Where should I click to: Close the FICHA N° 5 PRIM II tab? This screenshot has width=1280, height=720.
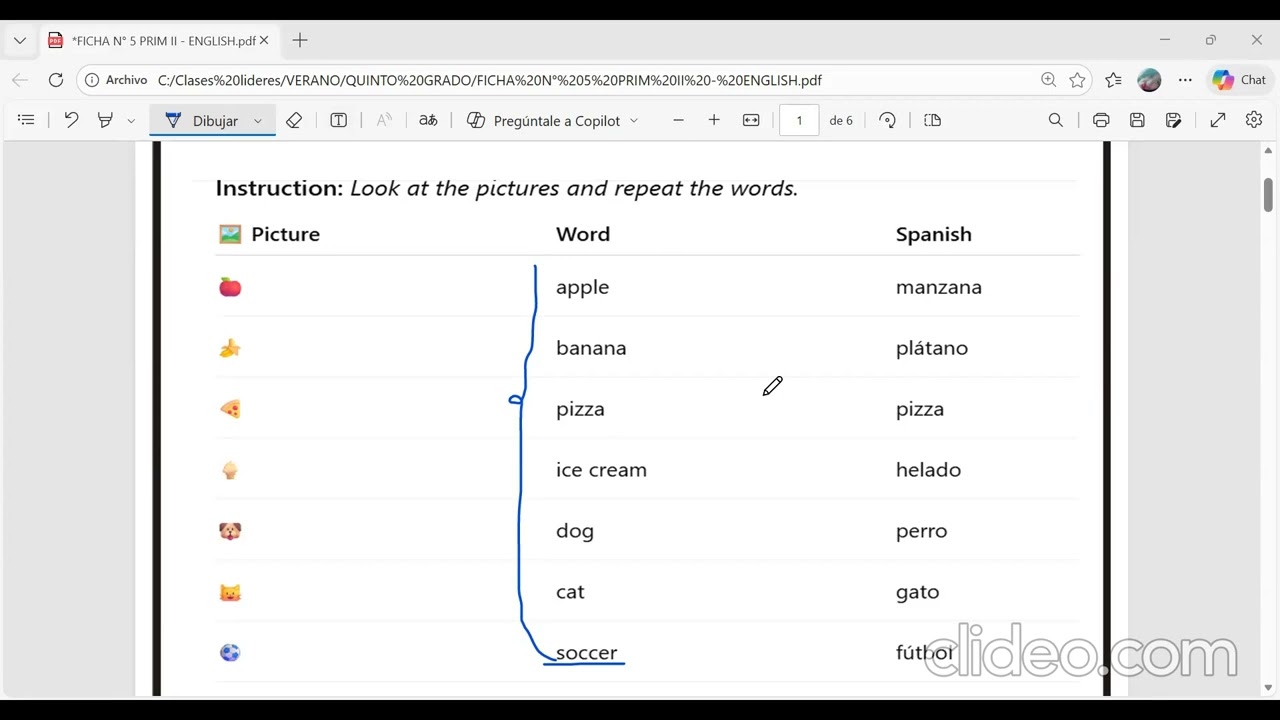[264, 41]
